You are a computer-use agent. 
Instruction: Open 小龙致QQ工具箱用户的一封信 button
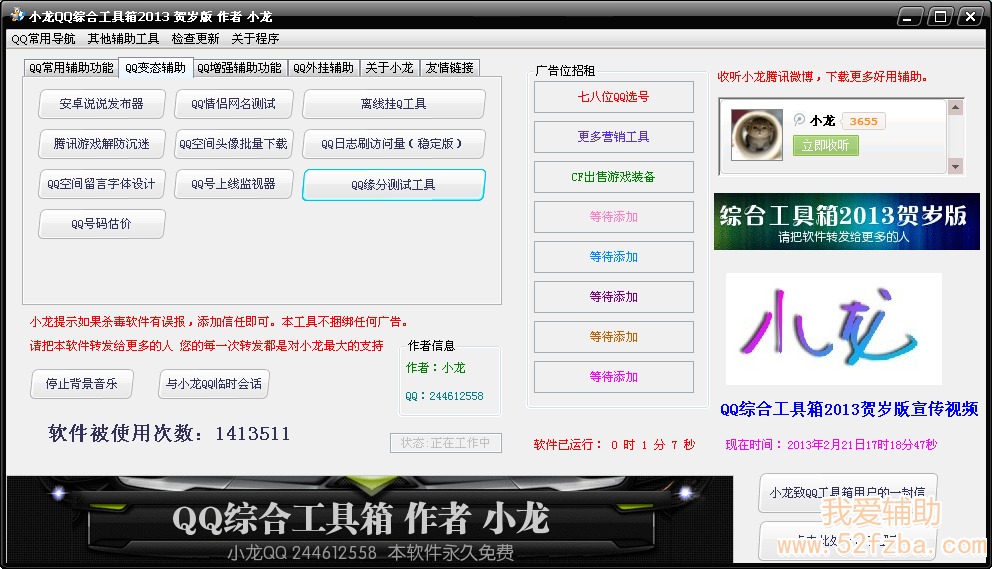tap(848, 492)
